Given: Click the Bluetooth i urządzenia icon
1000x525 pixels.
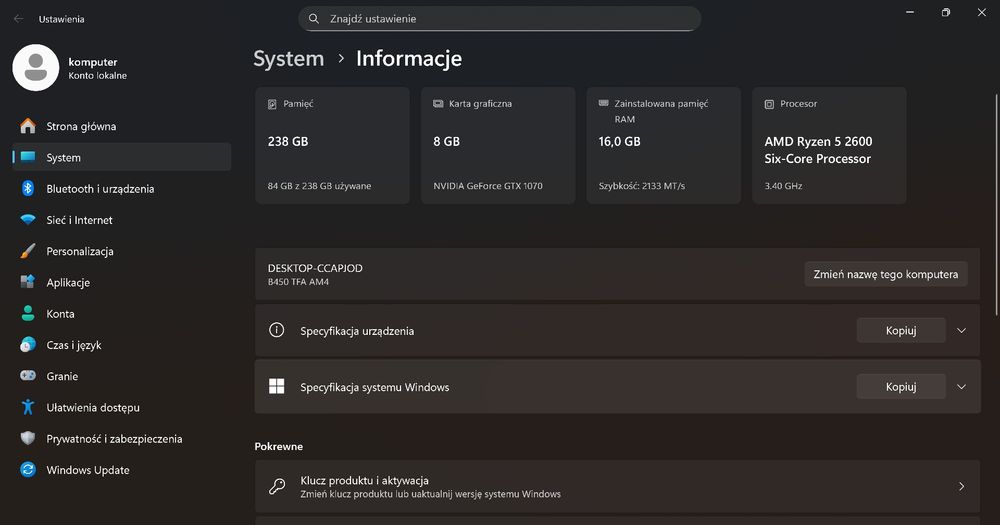Looking at the screenshot, I should pyautogui.click(x=28, y=189).
